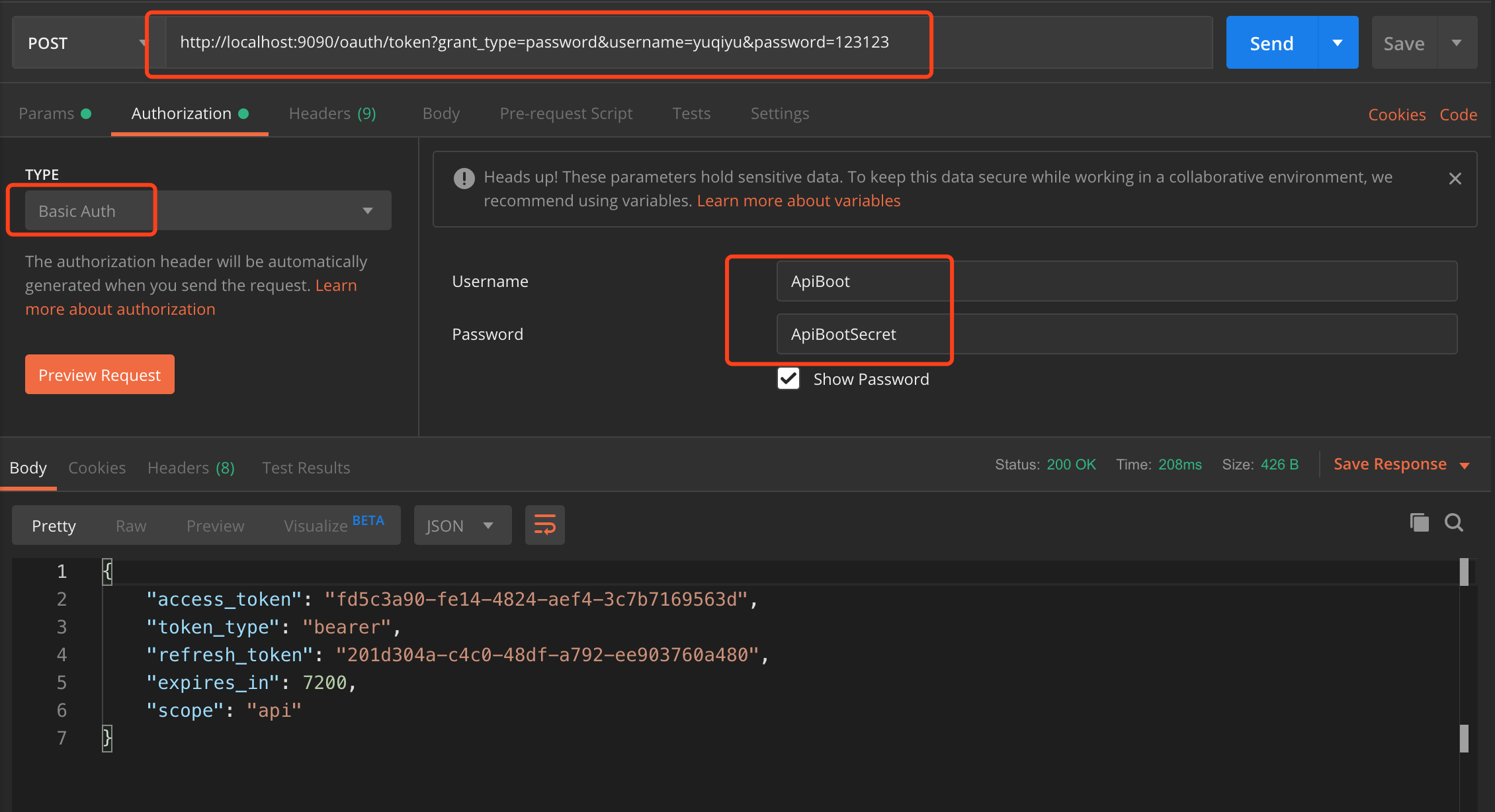Click the warning exclamation icon in banner
The height and width of the screenshot is (812, 1495).
464,179
